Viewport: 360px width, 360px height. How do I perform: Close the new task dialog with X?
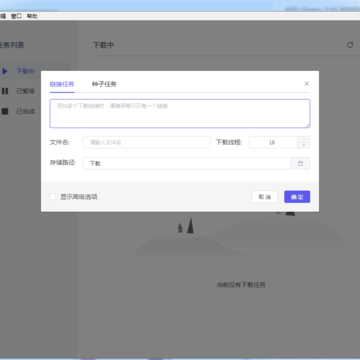click(x=307, y=84)
